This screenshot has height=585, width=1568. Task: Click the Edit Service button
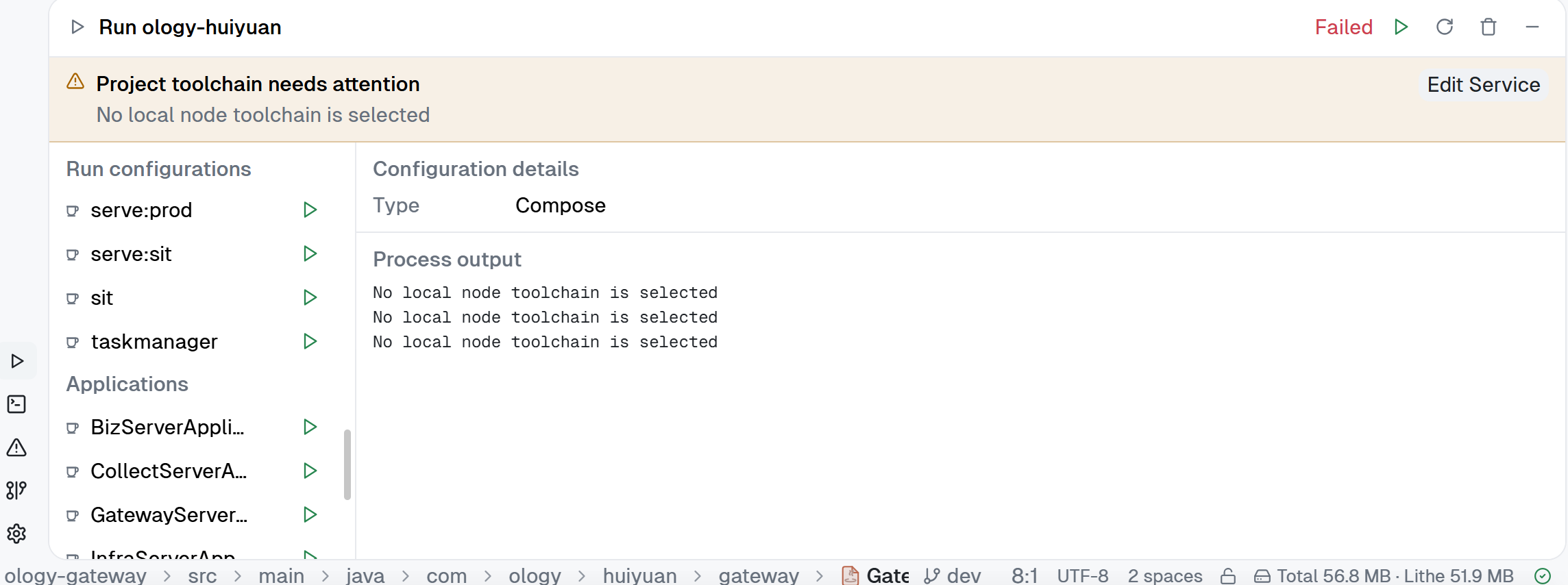[x=1484, y=84]
